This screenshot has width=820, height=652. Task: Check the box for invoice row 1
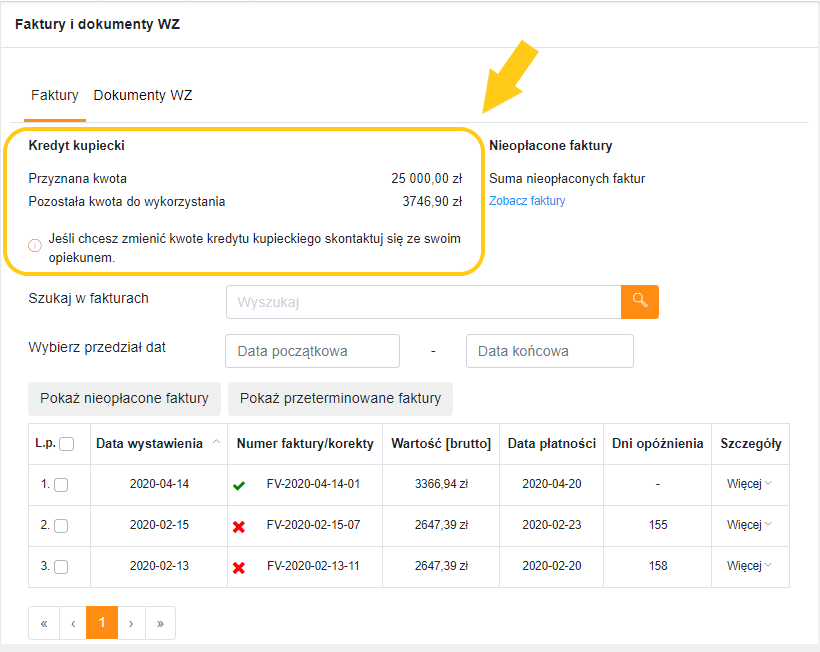click(61, 485)
